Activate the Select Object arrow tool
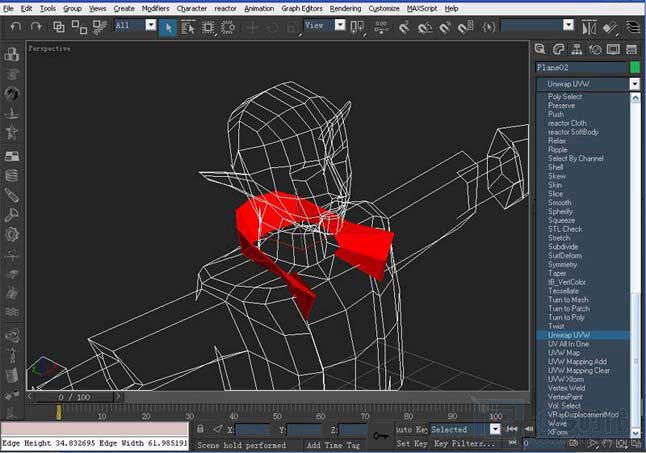 pyautogui.click(x=168, y=28)
